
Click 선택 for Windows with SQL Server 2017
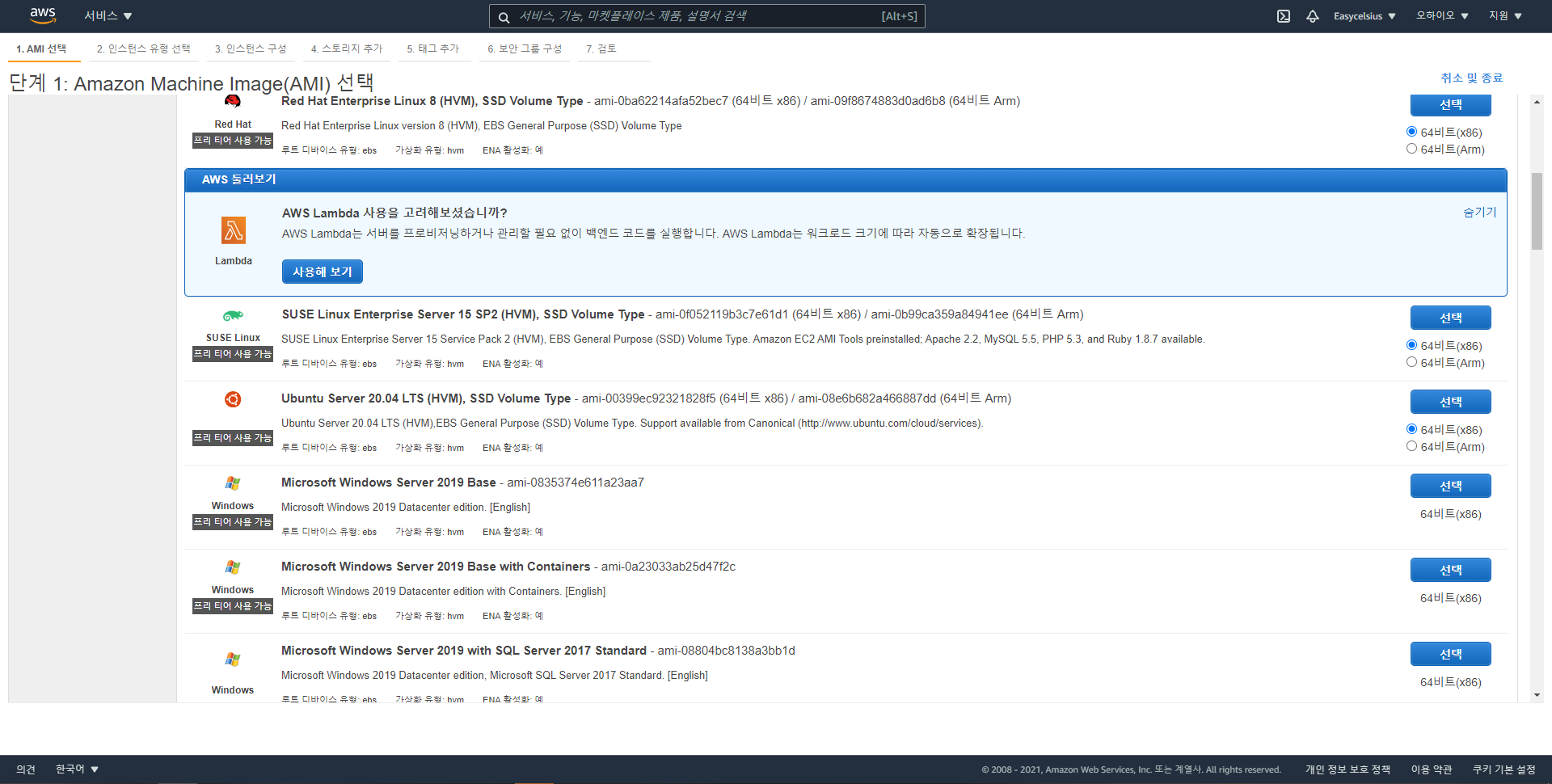coord(1450,654)
